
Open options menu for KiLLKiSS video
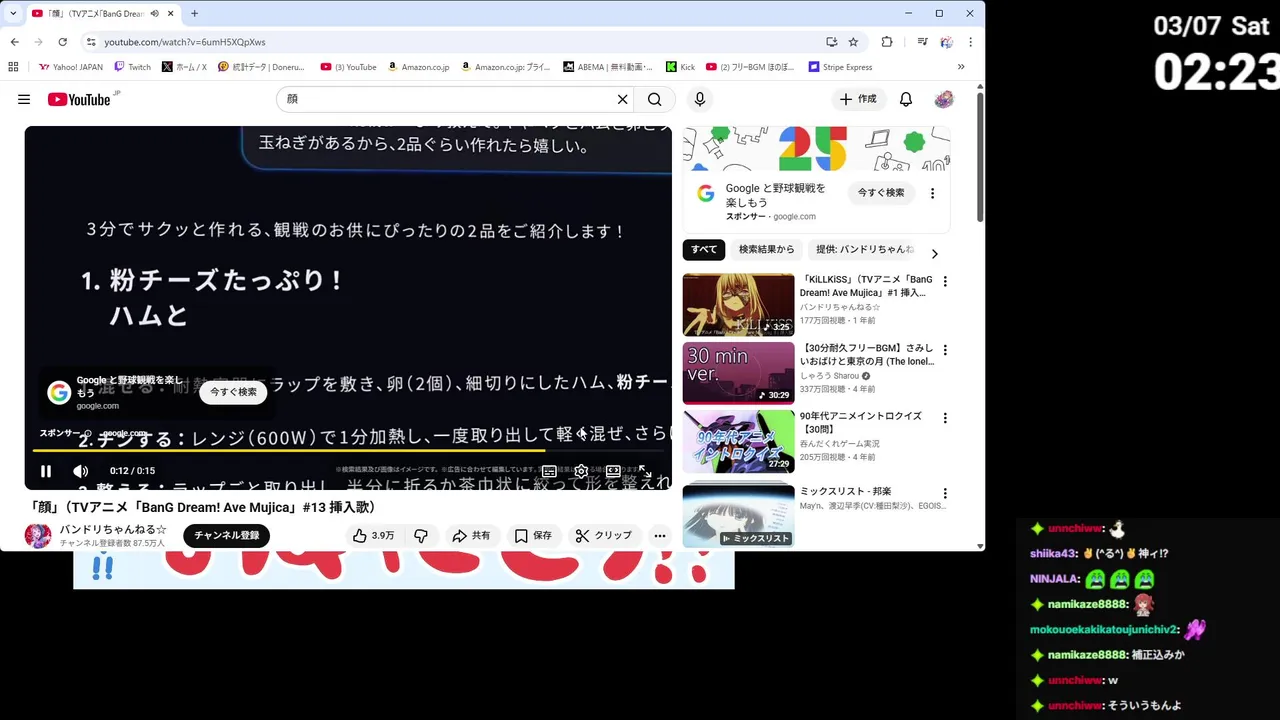[x=945, y=282]
